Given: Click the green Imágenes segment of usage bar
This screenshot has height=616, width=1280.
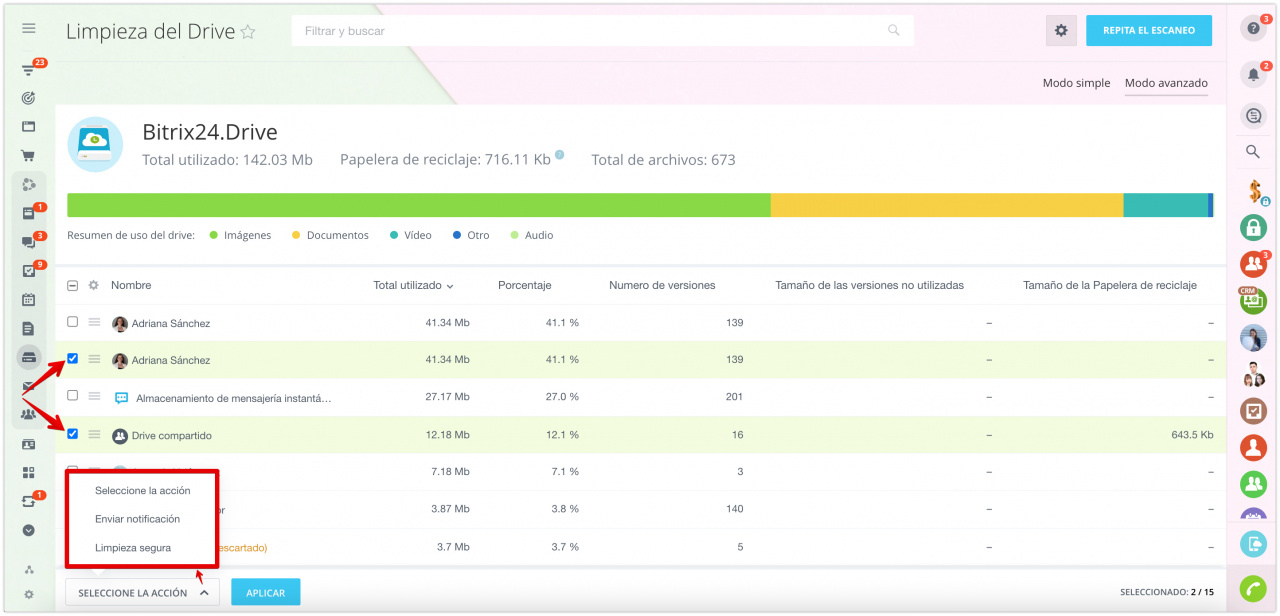Looking at the screenshot, I should click(x=418, y=205).
